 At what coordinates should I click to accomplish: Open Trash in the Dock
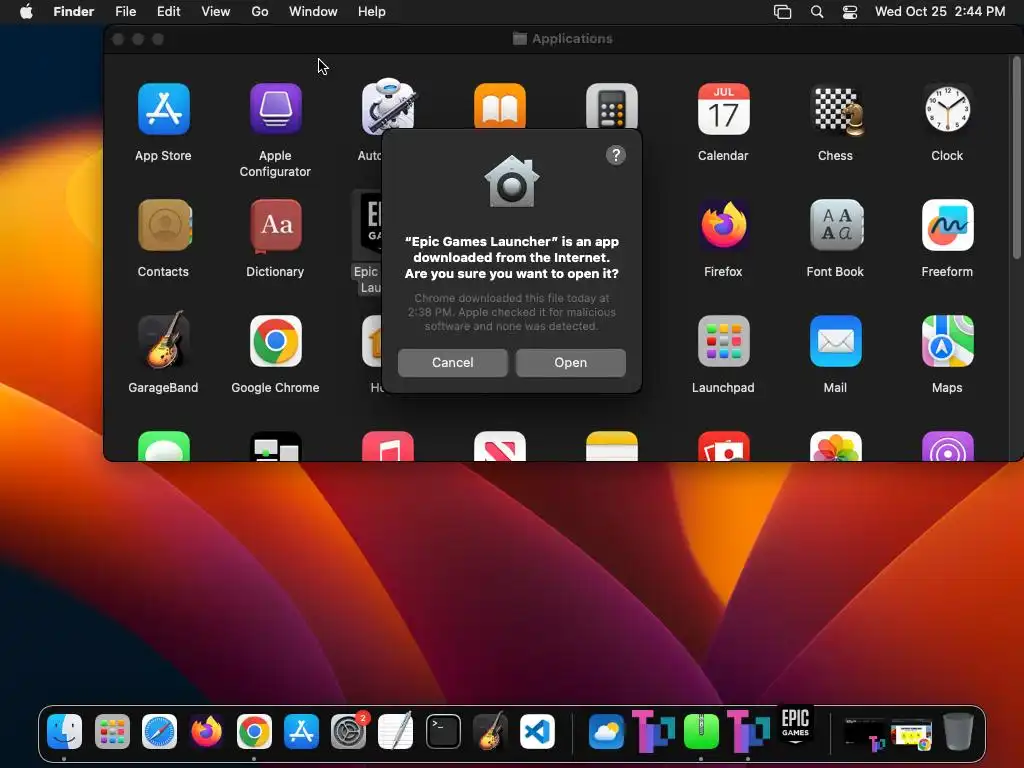tap(958, 731)
